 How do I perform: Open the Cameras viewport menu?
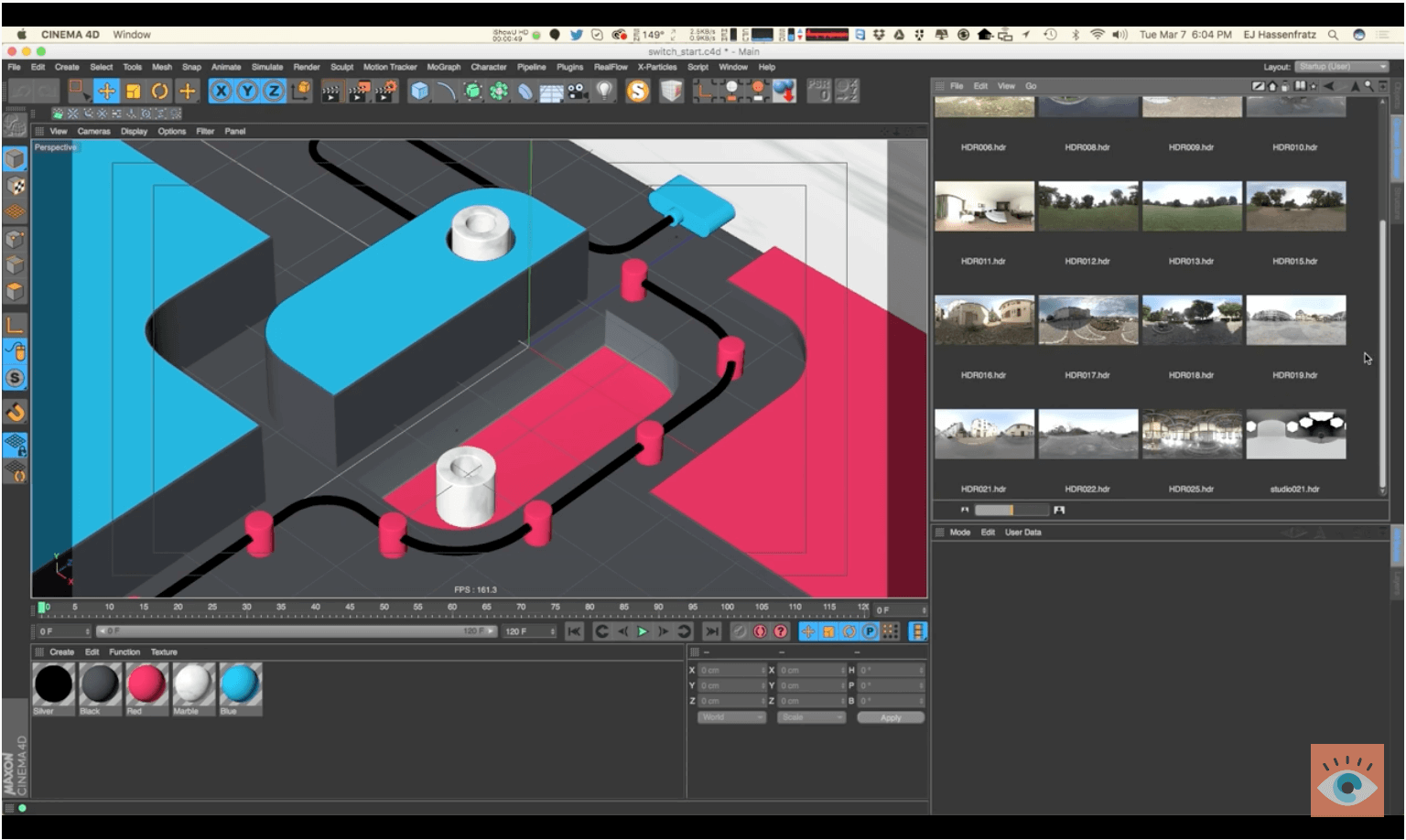[x=93, y=131]
